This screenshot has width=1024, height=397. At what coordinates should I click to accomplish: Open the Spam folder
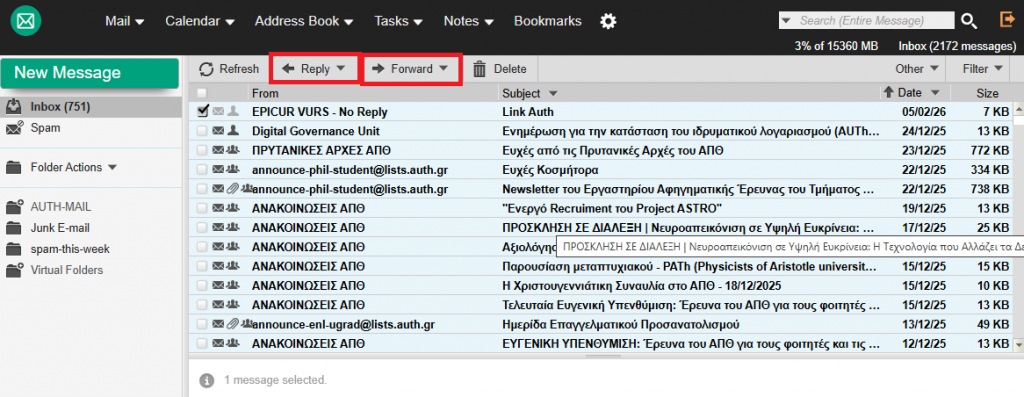coord(45,129)
